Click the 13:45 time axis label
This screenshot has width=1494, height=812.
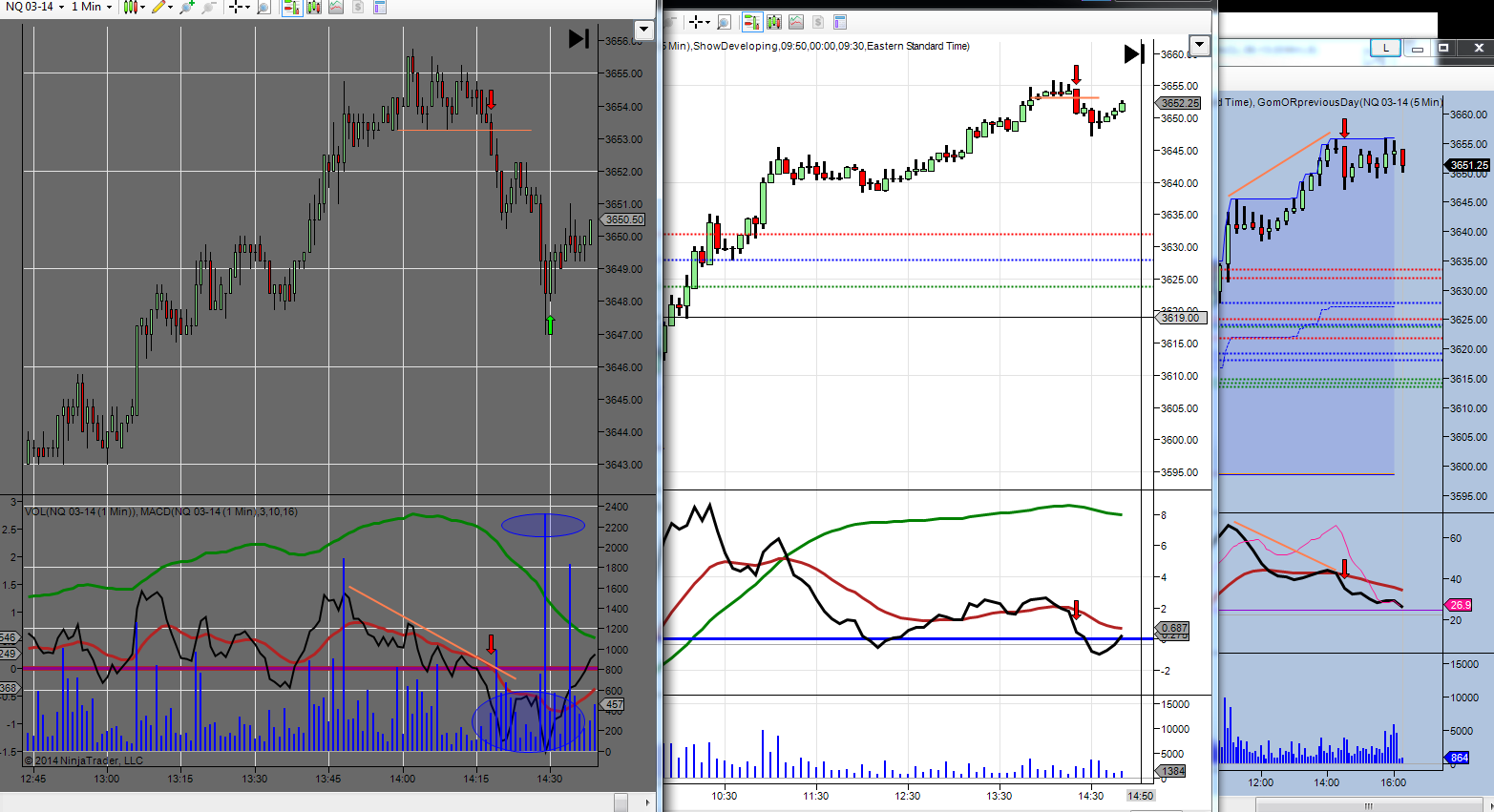click(x=328, y=779)
